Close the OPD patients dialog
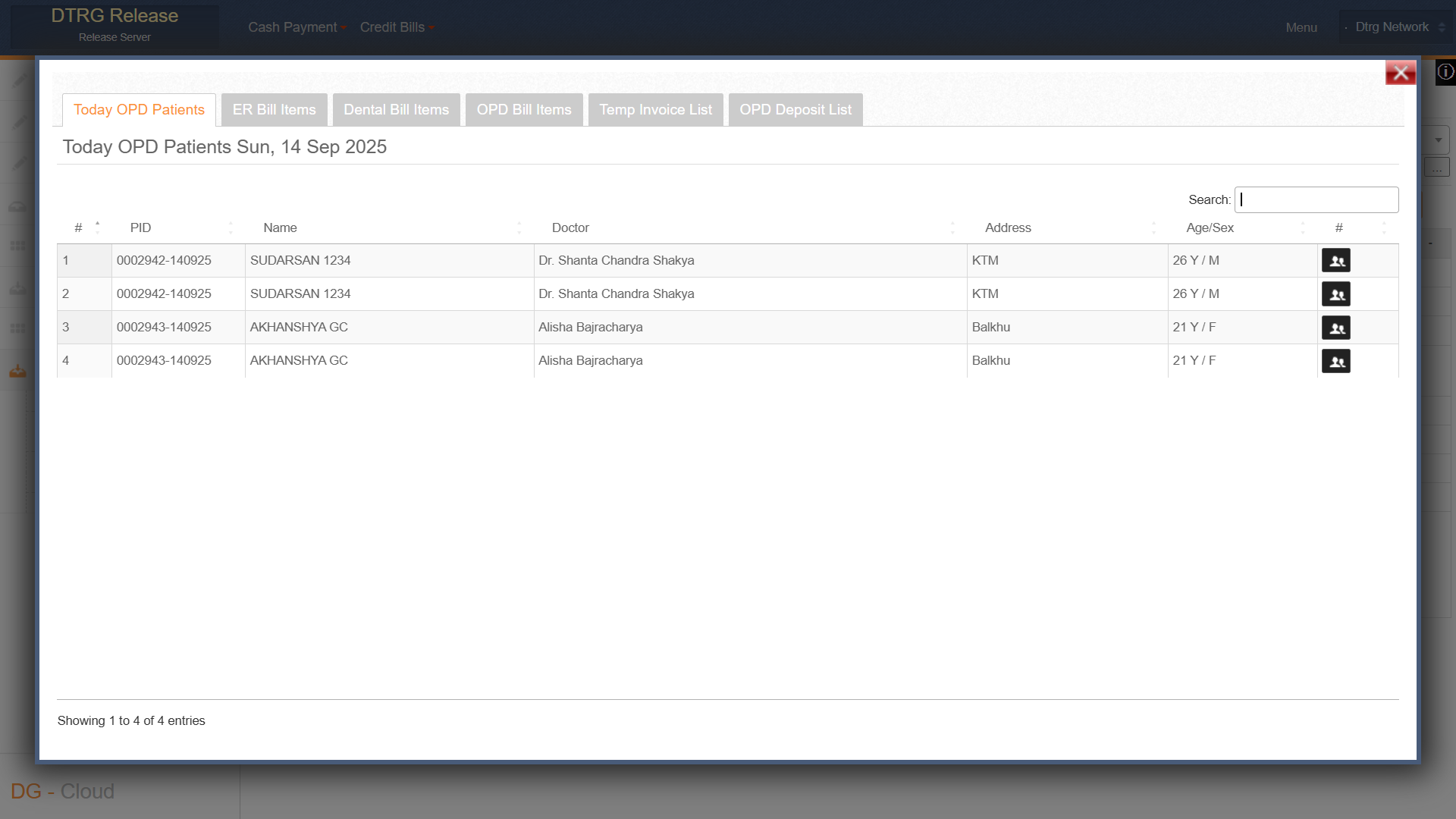The image size is (1456, 819). click(x=1400, y=73)
